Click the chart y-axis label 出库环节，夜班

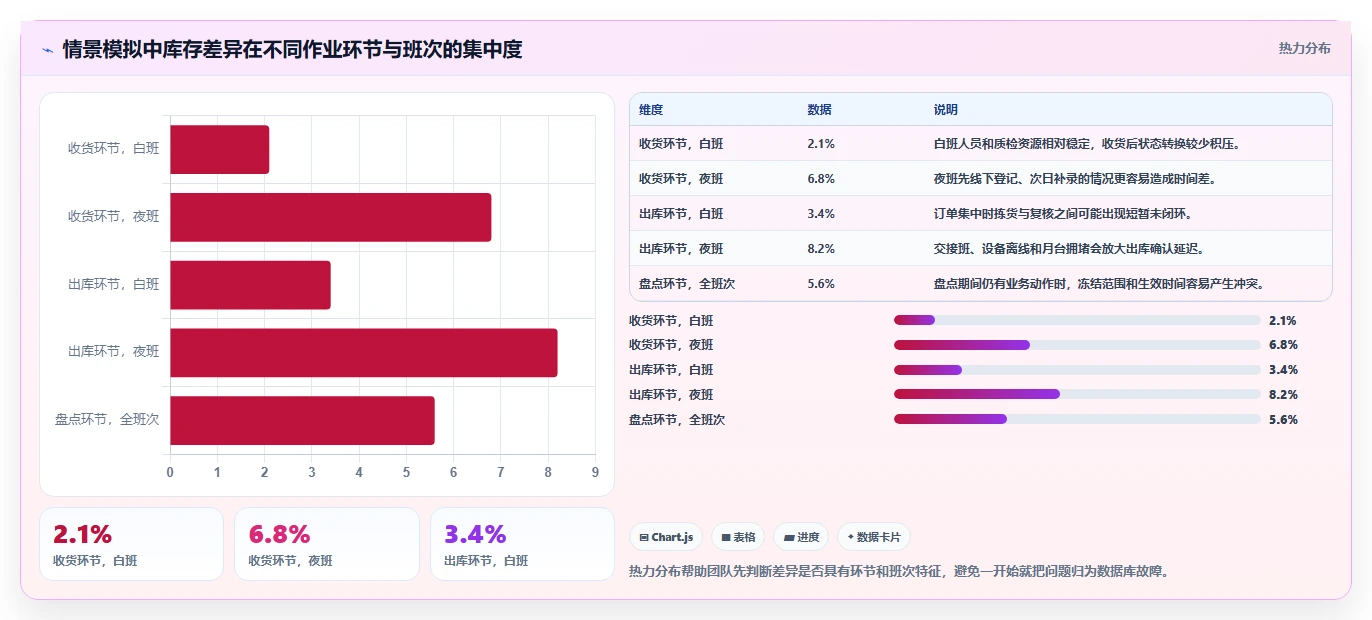pyautogui.click(x=113, y=352)
